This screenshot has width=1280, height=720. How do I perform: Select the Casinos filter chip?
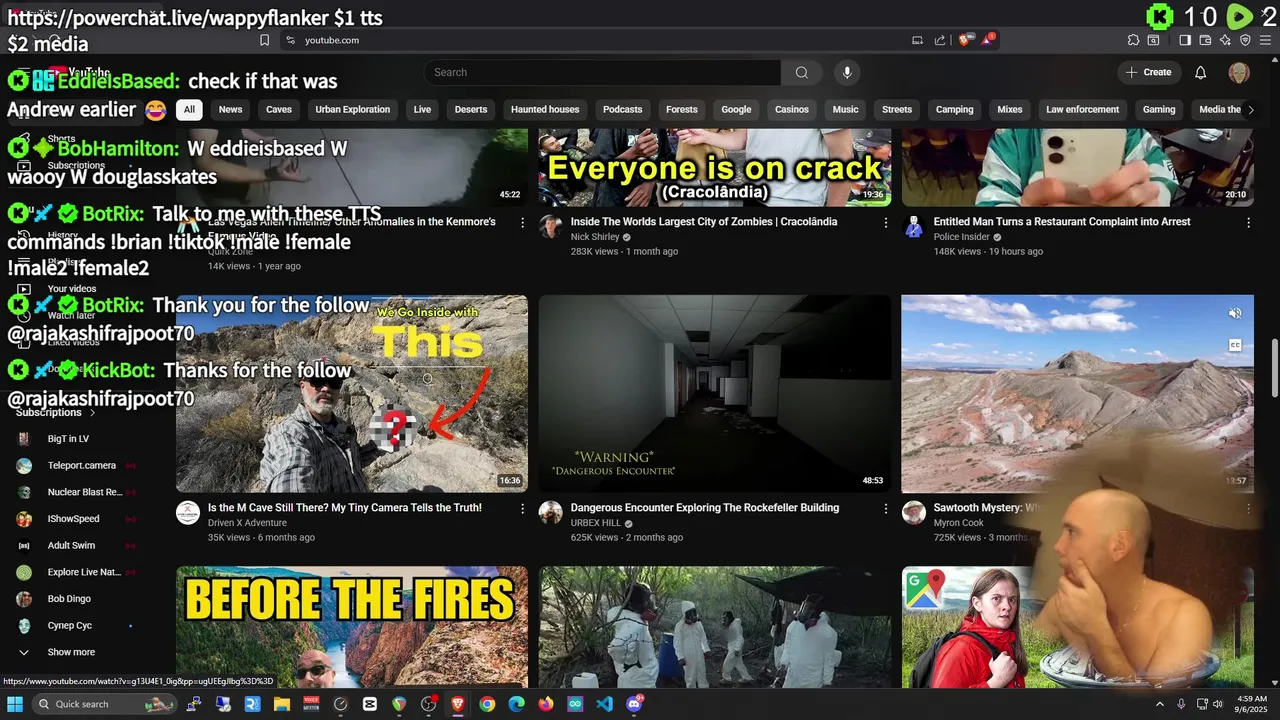pyautogui.click(x=791, y=109)
